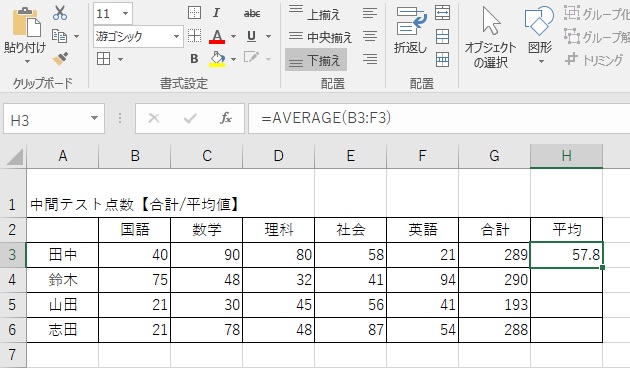630x368 pixels.
Task: Expand the font color dropdown arrow
Action: coord(233,37)
